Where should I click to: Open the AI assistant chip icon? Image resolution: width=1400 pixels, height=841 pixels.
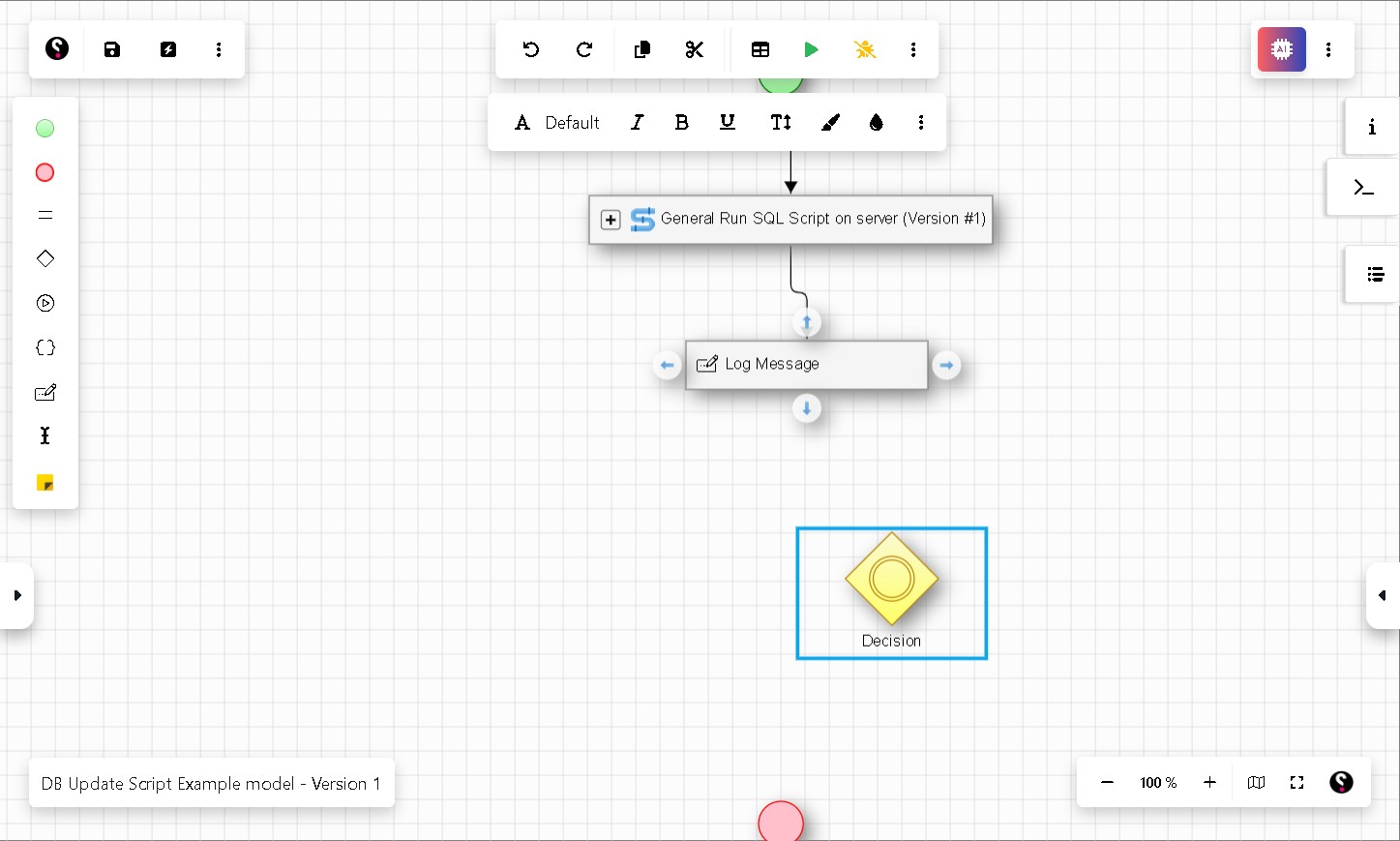[x=1282, y=49]
